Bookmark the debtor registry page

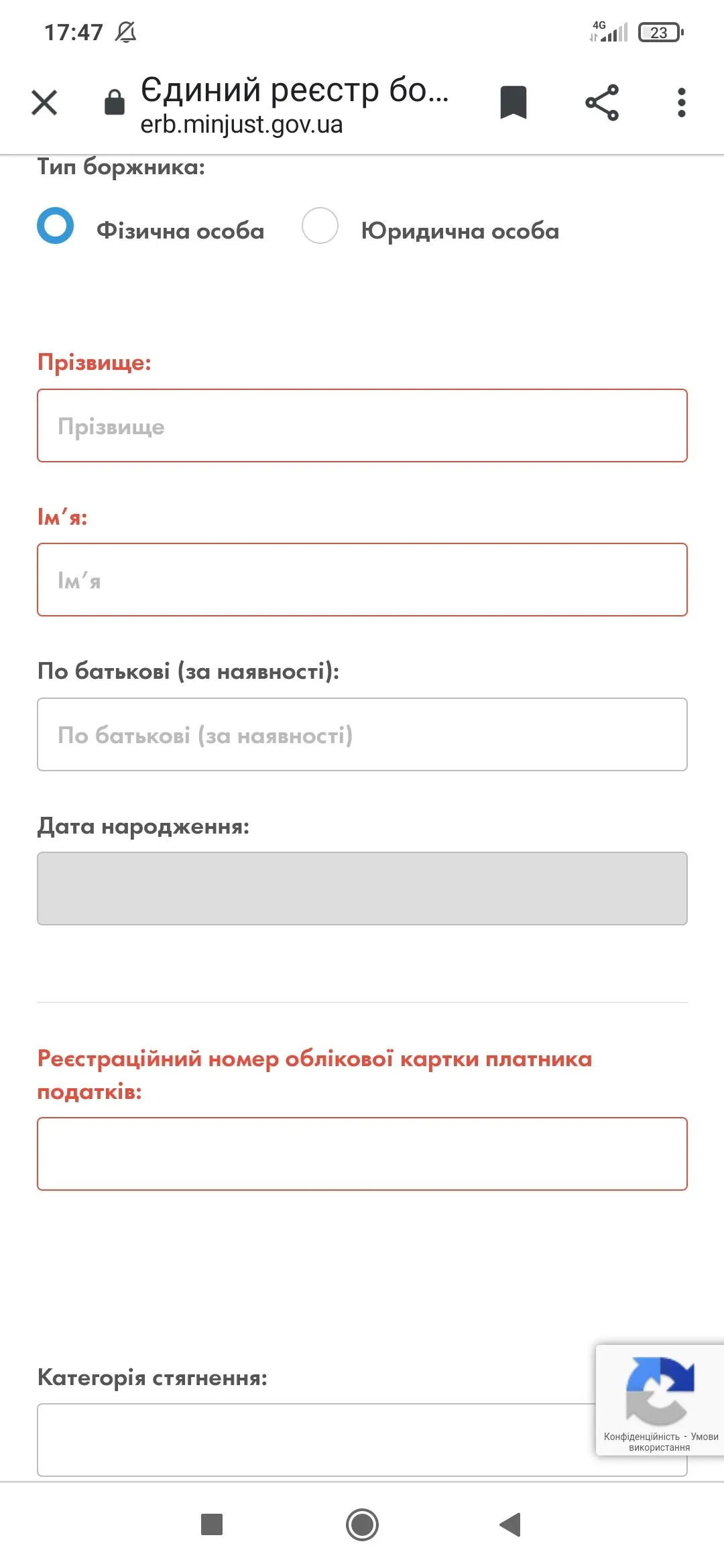pos(514,103)
